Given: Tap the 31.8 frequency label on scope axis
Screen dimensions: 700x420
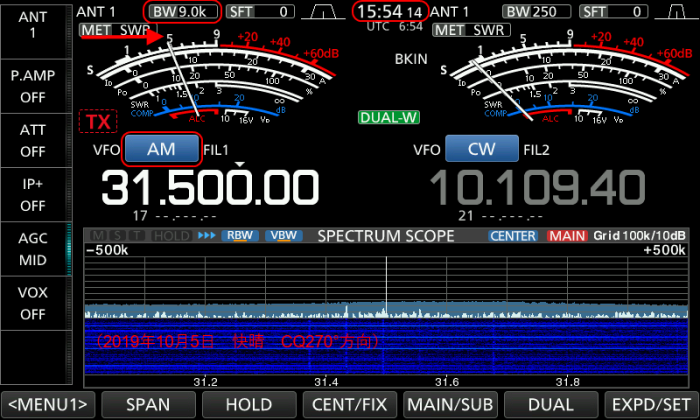Looking at the screenshot, I should coord(568,382).
